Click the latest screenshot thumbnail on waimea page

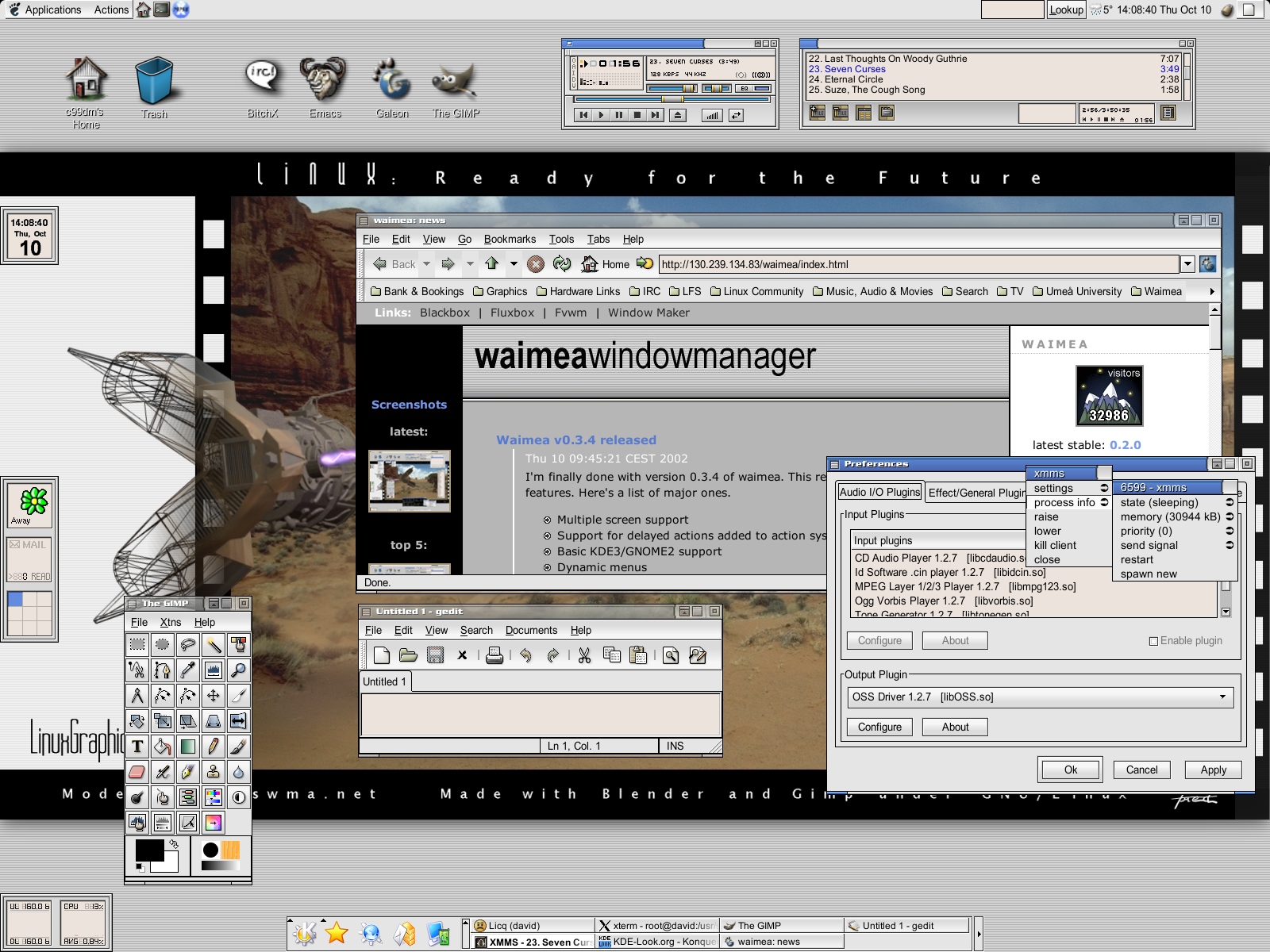coord(410,481)
